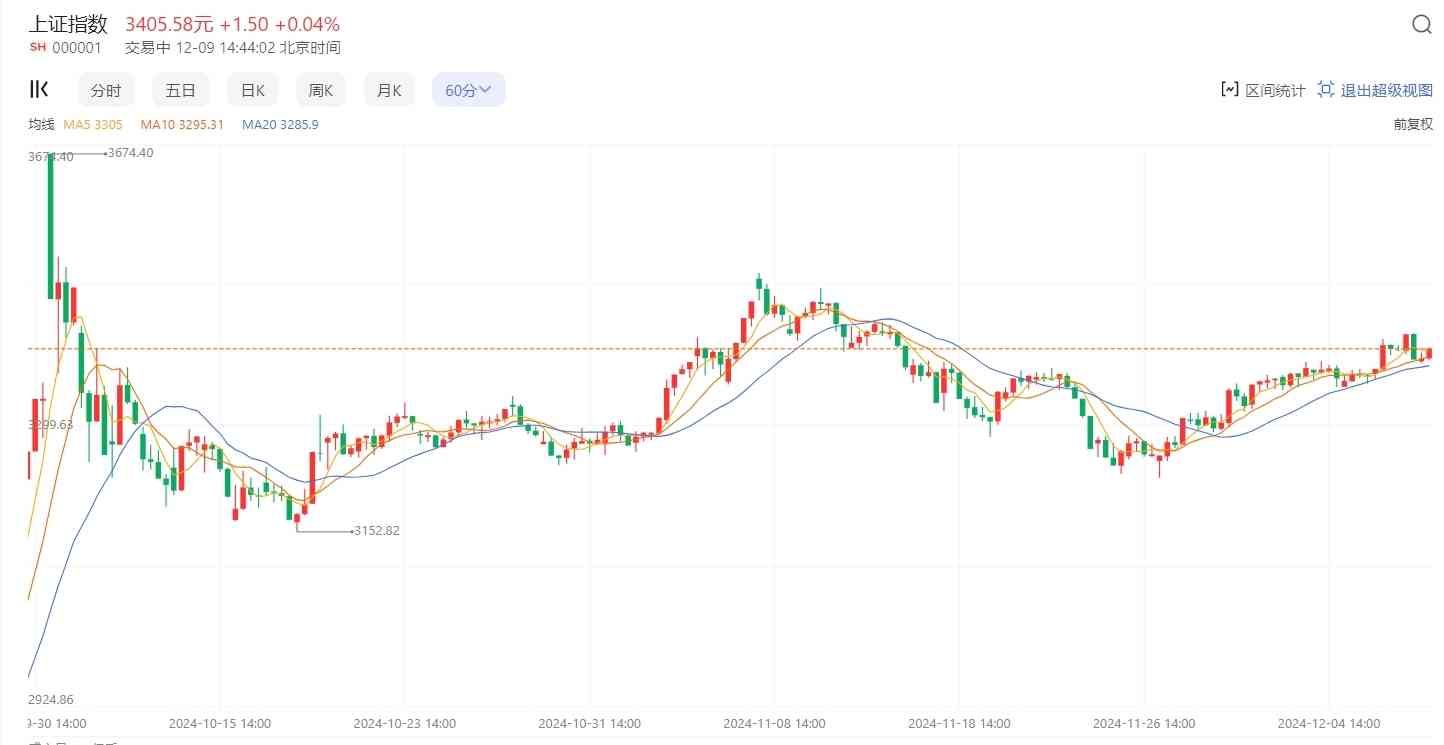Open the 均线 indicator settings
This screenshot has width=1444, height=745.
pos(41,124)
